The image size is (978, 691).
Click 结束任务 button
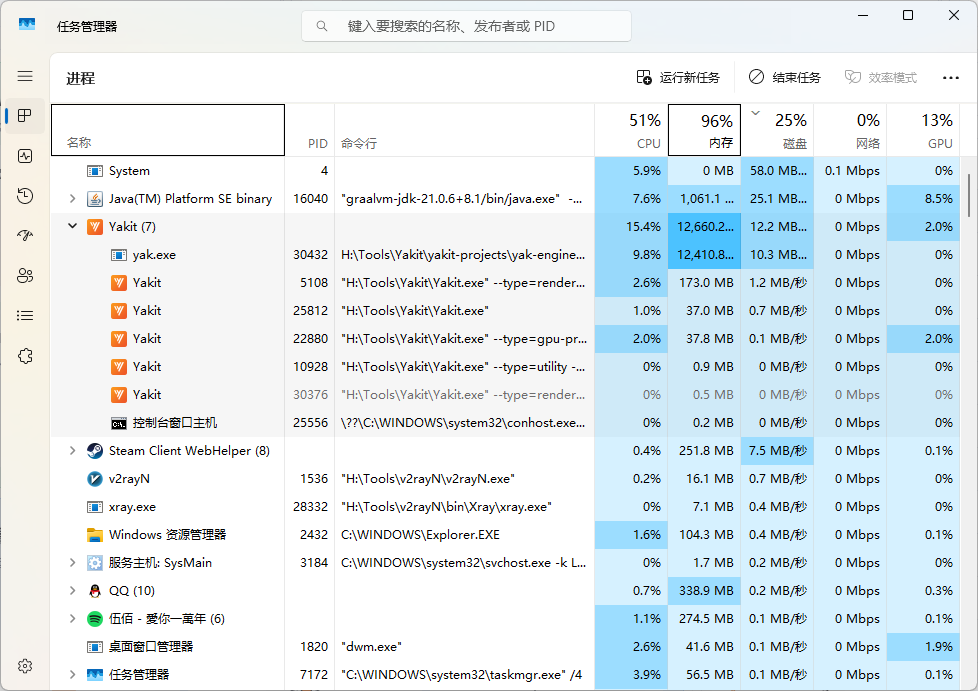click(x=785, y=78)
